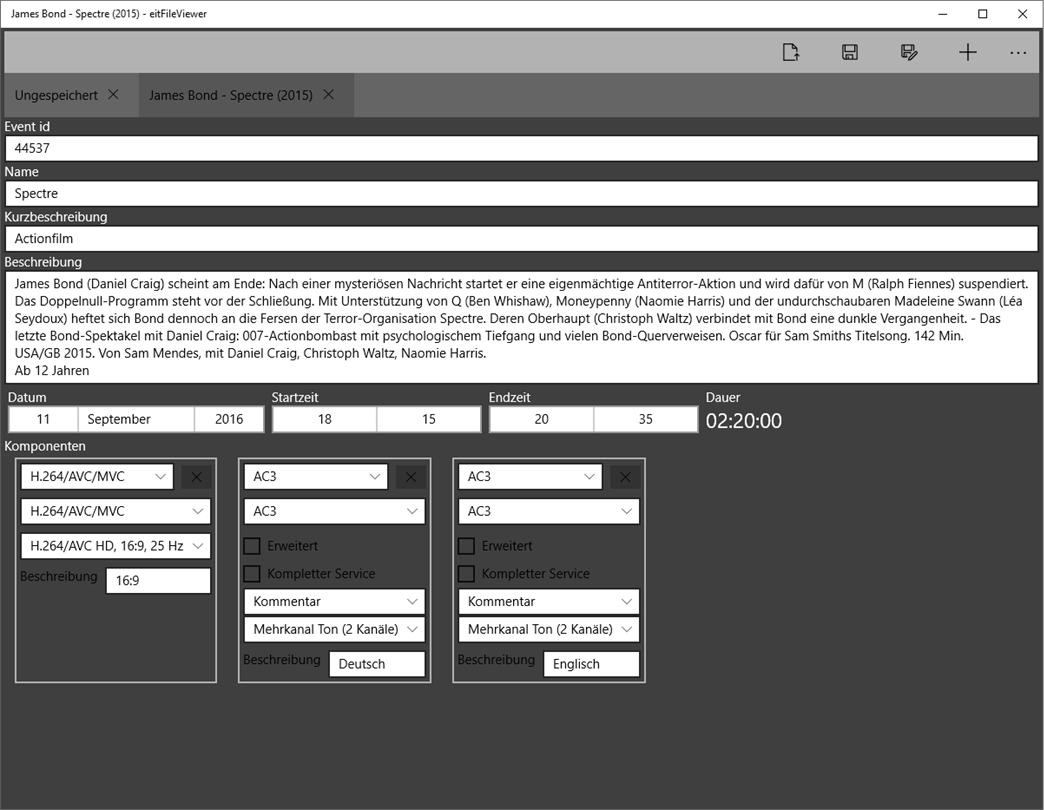Enable Kompletter Service in Englisch component
Image resolution: width=1044 pixels, height=810 pixels.
click(466, 574)
